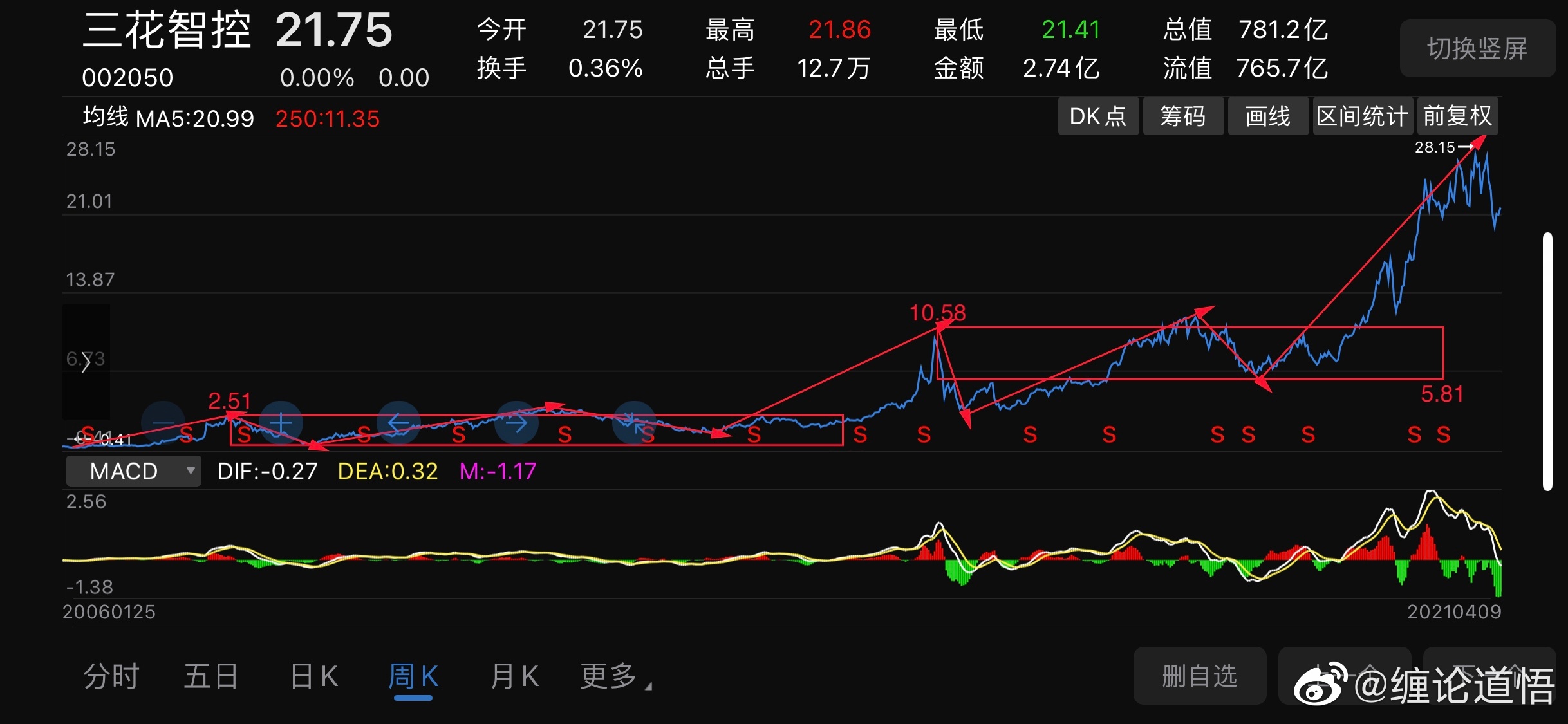Tap the MA5:20.99 moving average label
1568x724 pixels.
[x=196, y=119]
